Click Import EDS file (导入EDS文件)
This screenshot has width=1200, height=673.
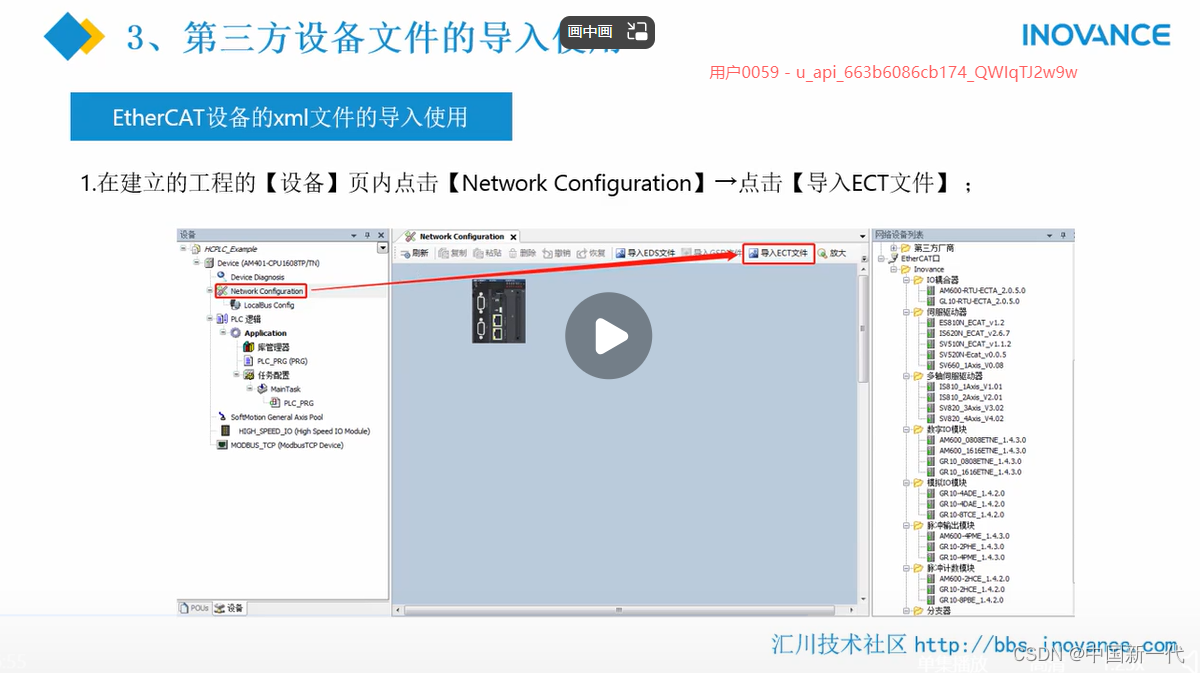645,253
